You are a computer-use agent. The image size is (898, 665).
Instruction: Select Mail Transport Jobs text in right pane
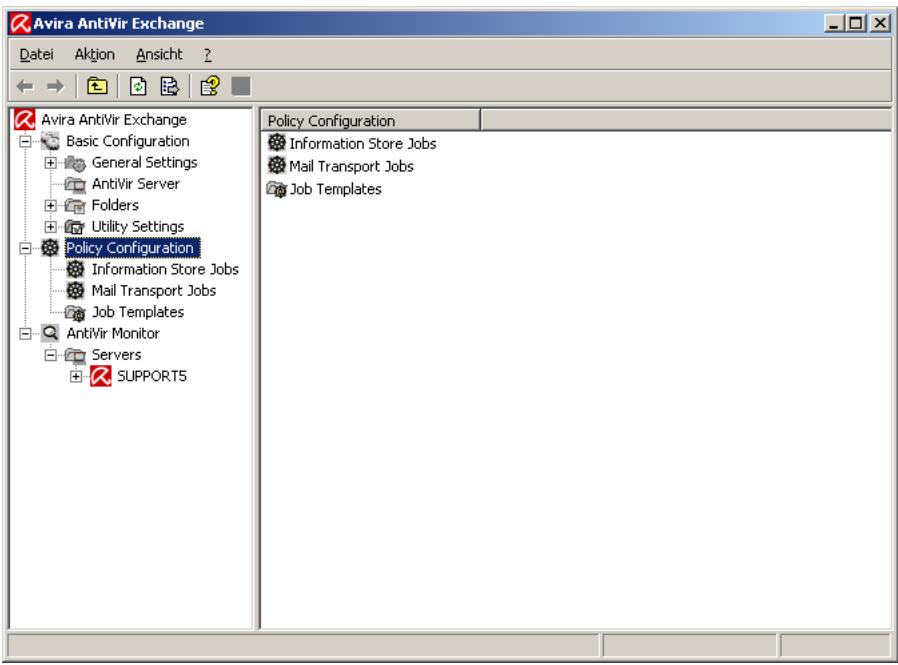click(351, 167)
